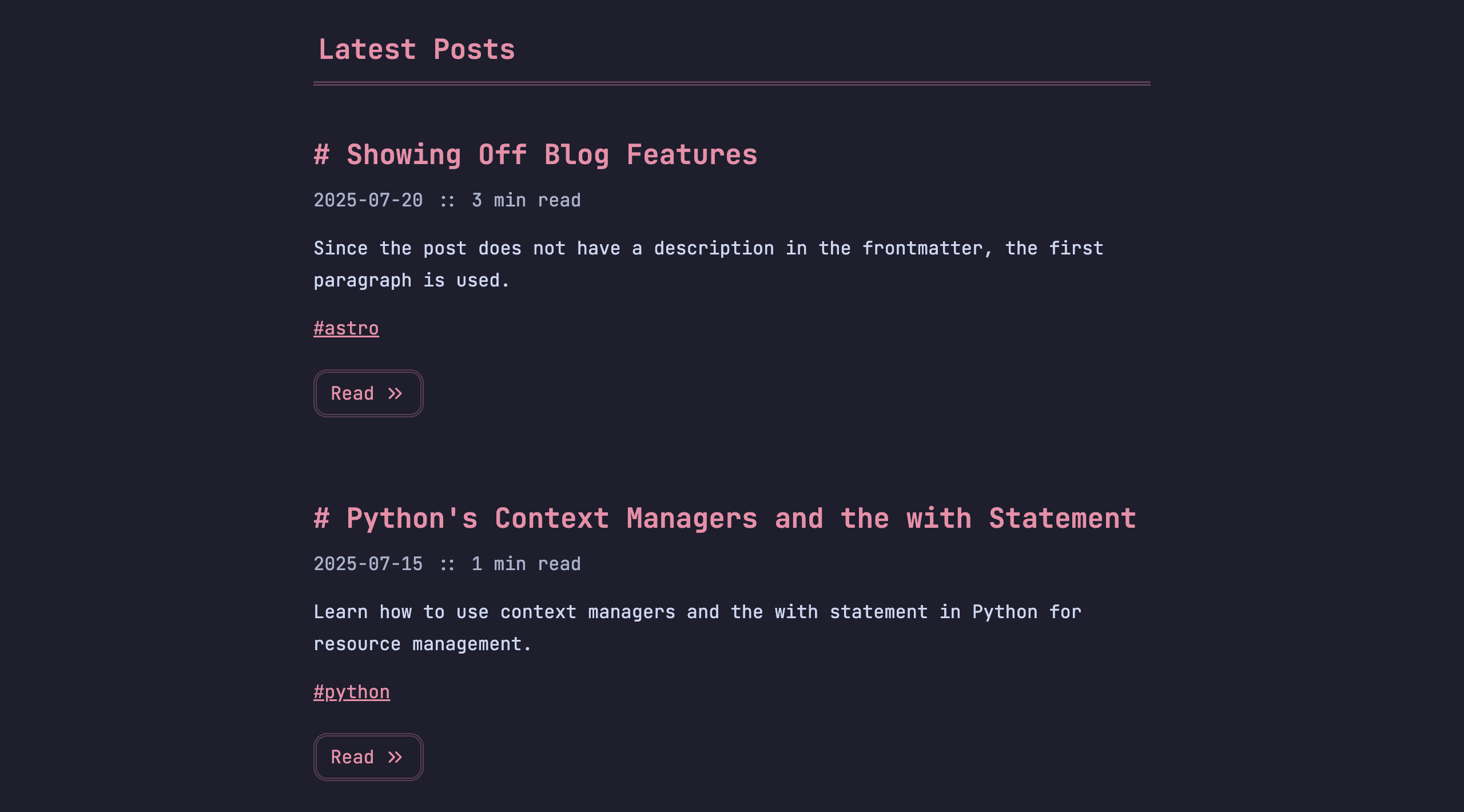The width and height of the screenshot is (1464, 812).
Task: Click the divider line under Latest Posts
Action: (x=732, y=83)
